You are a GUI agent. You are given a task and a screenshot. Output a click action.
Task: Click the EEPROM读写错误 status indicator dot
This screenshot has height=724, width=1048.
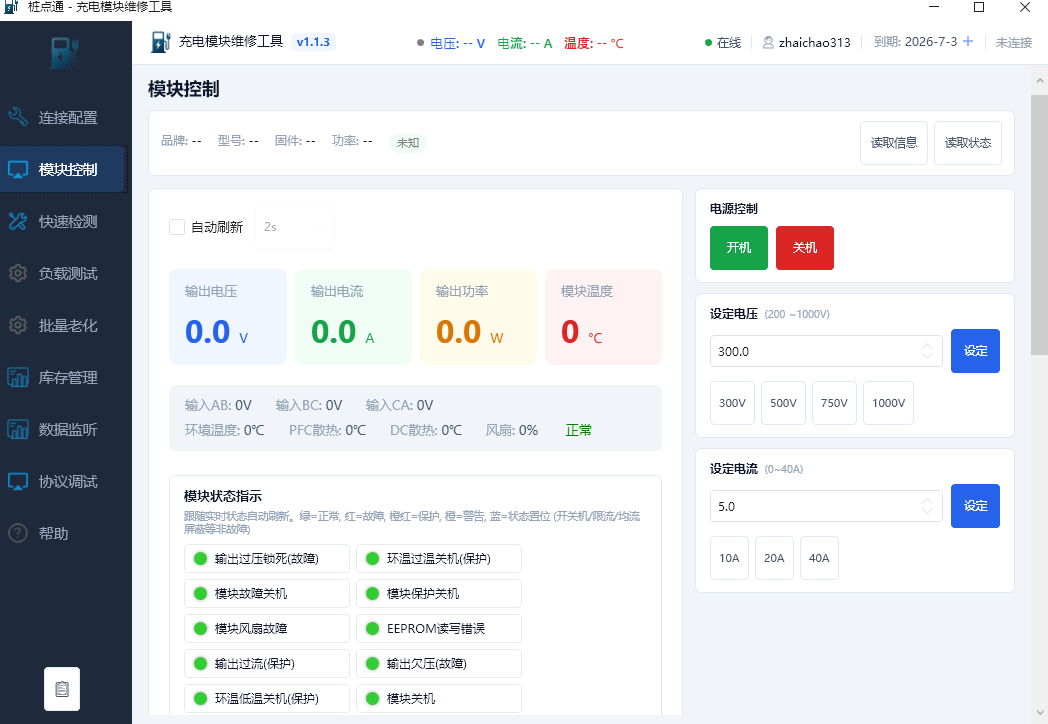pyautogui.click(x=372, y=628)
